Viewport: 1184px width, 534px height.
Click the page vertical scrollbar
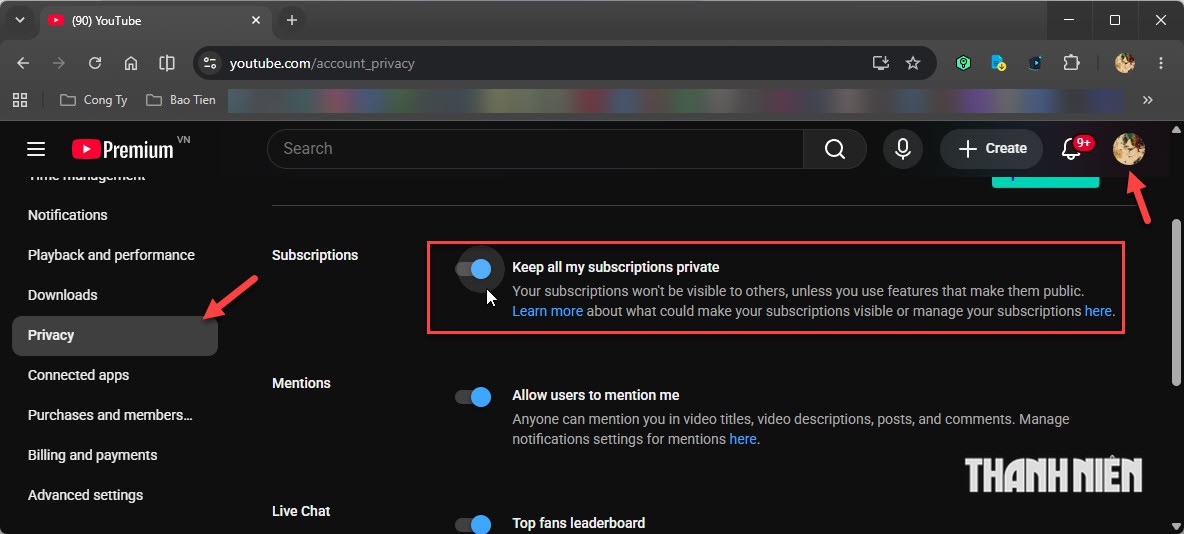coord(1176,302)
